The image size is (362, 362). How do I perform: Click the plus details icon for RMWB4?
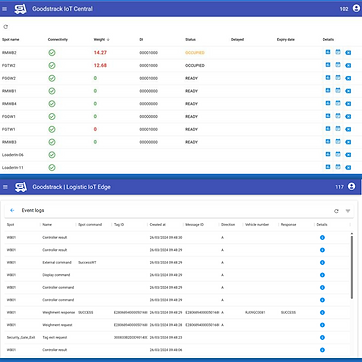[x=328, y=103]
